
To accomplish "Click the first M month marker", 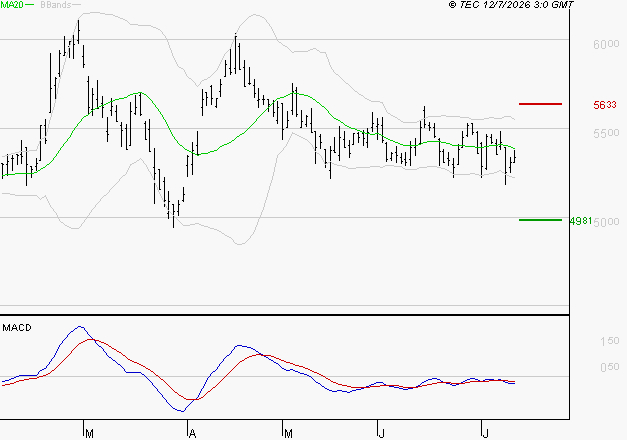I will pos(89,434).
